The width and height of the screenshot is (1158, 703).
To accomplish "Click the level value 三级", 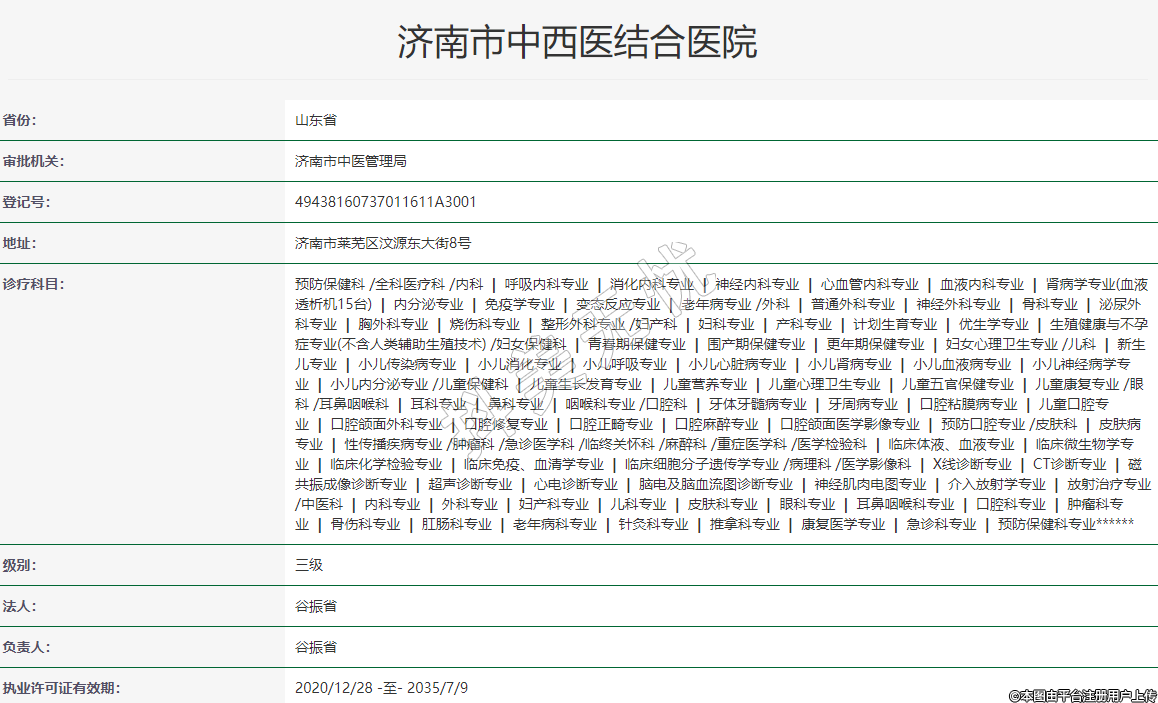I will pyautogui.click(x=309, y=565).
